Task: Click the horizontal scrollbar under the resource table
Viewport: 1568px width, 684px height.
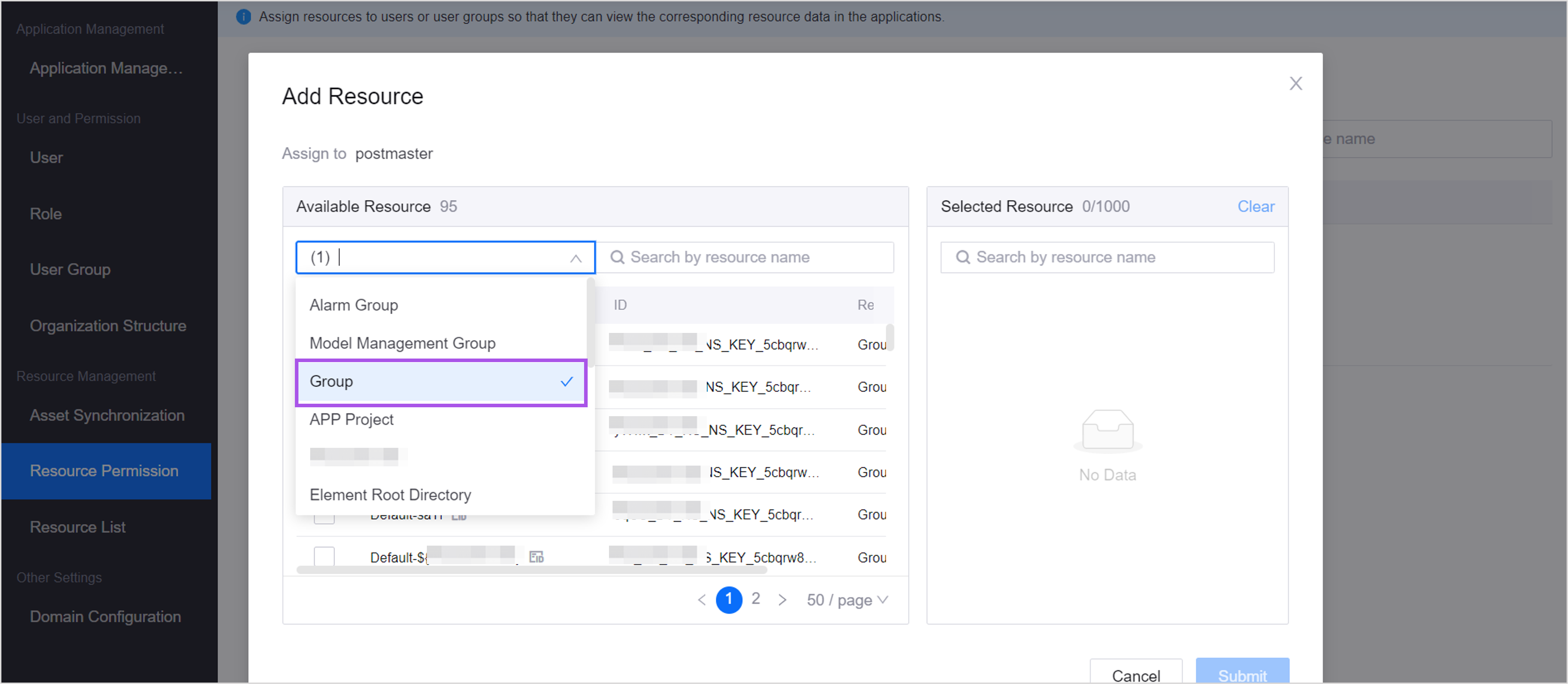Action: click(531, 569)
